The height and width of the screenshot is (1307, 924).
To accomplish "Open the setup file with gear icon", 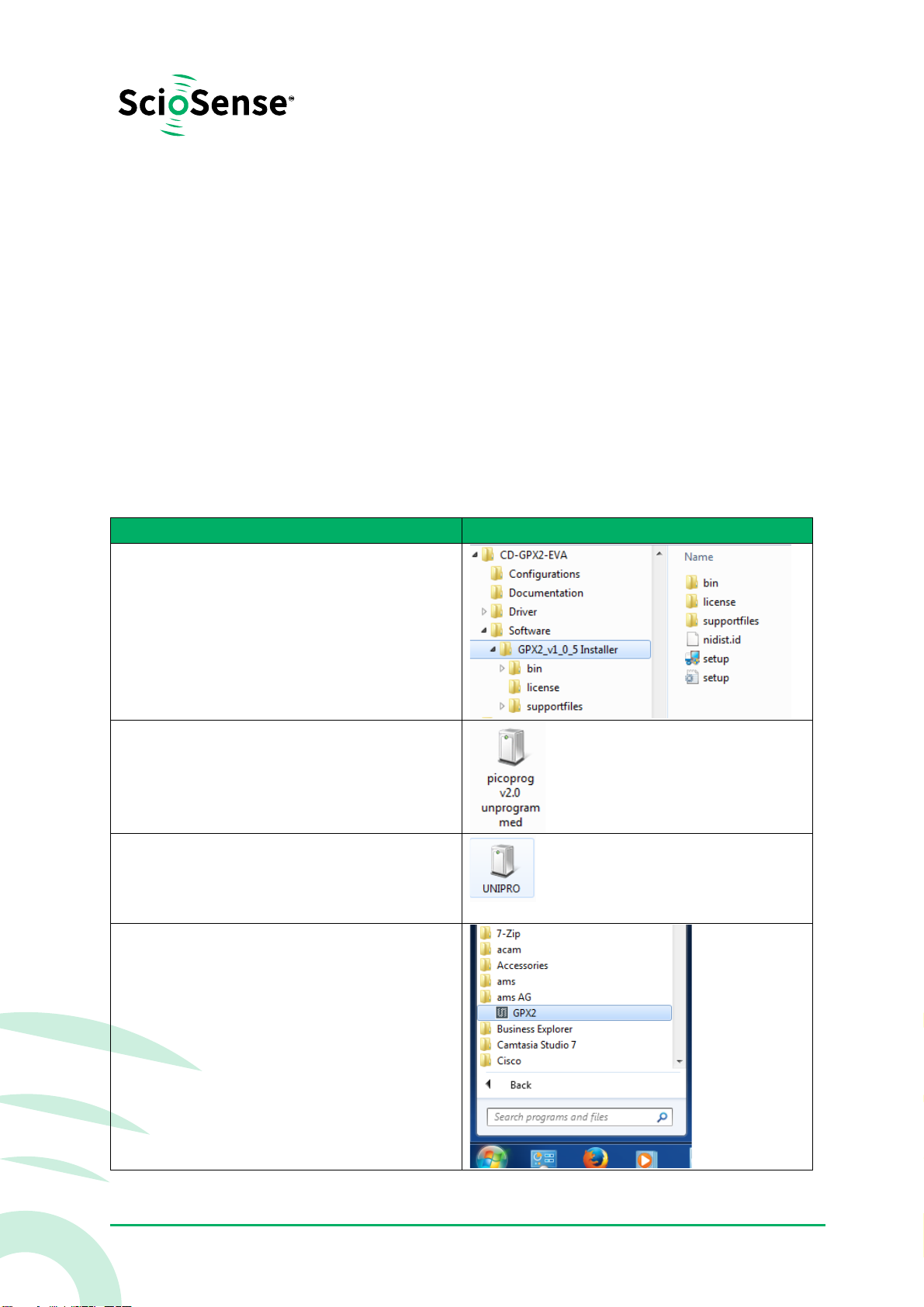I will [x=707, y=677].
